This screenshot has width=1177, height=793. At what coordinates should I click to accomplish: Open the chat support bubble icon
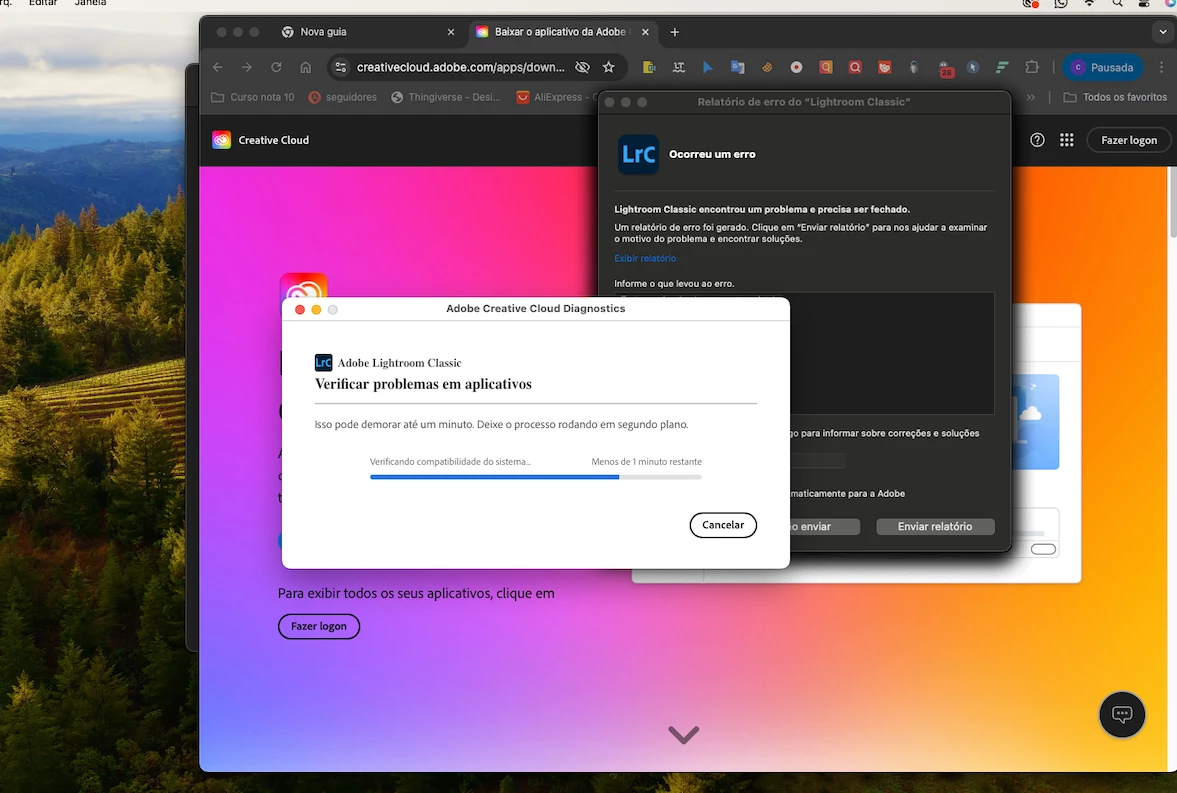(1121, 714)
